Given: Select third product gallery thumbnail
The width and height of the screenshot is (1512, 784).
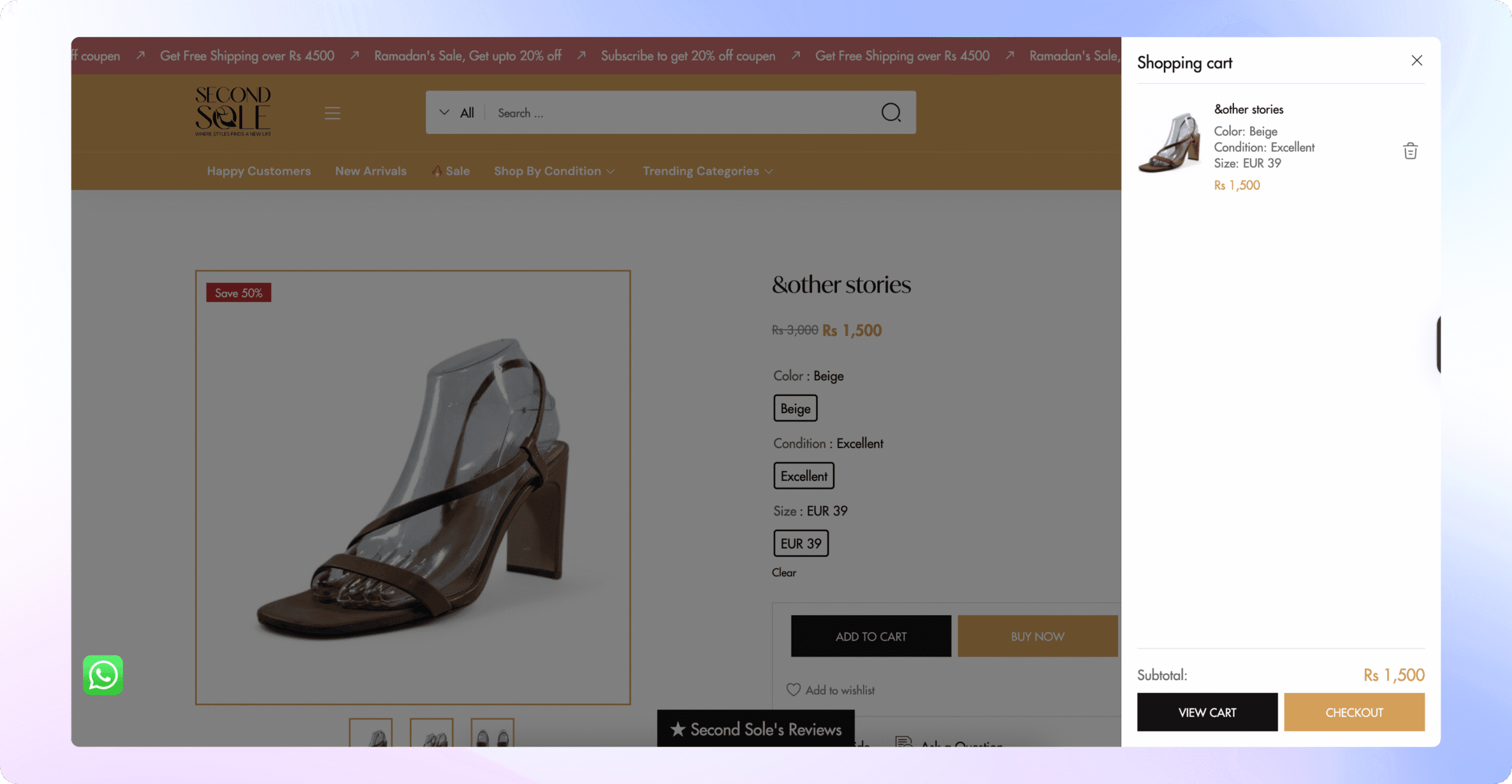Looking at the screenshot, I should 493,733.
